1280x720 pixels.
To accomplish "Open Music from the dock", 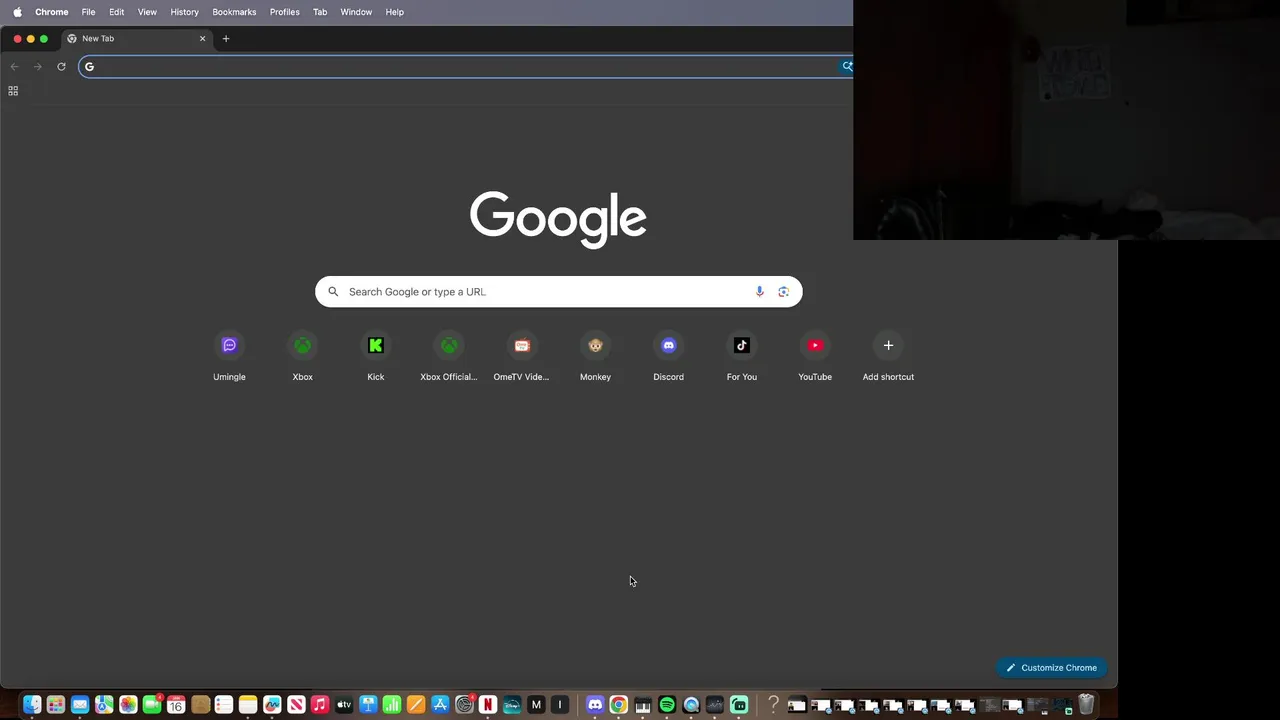I will pyautogui.click(x=320, y=705).
